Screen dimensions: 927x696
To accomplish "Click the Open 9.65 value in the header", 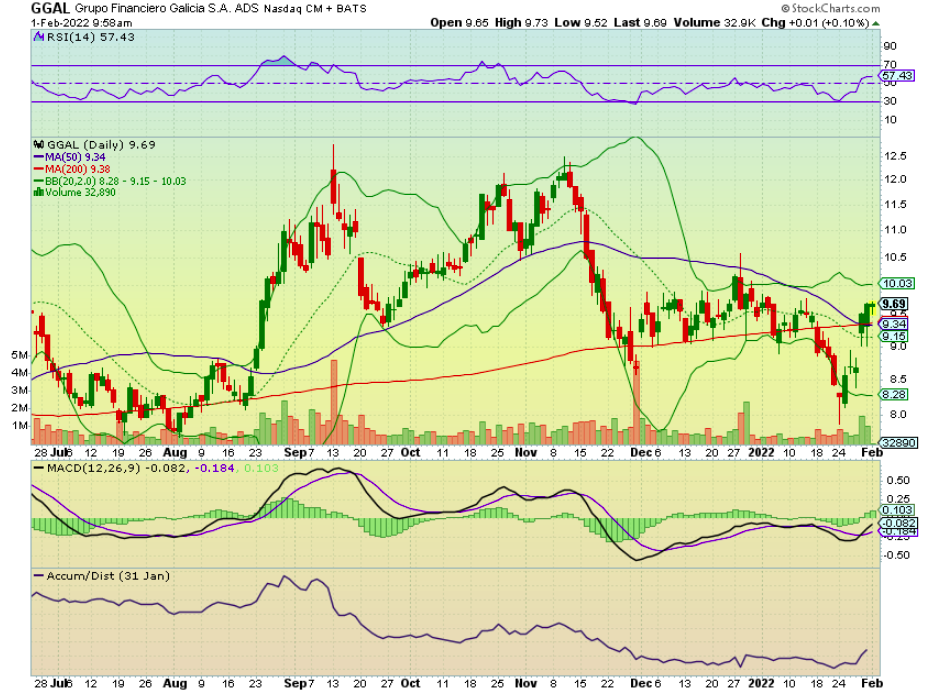I will pyautogui.click(x=459, y=22).
